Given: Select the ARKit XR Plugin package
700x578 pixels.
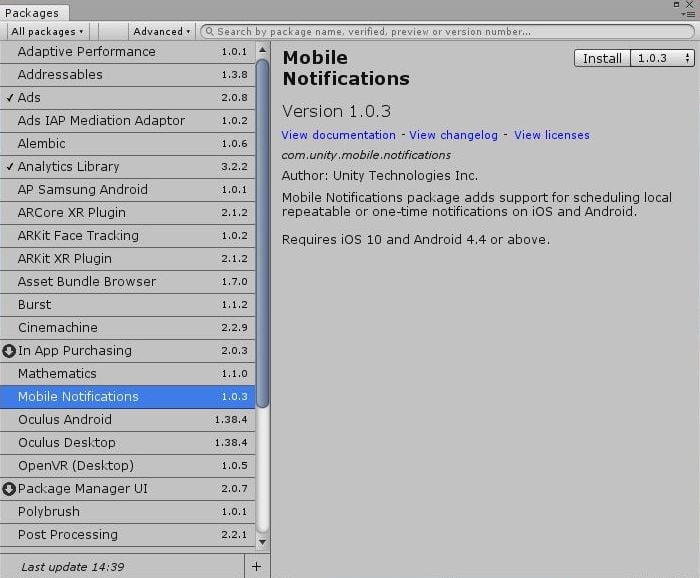Looking at the screenshot, I should 128,258.
